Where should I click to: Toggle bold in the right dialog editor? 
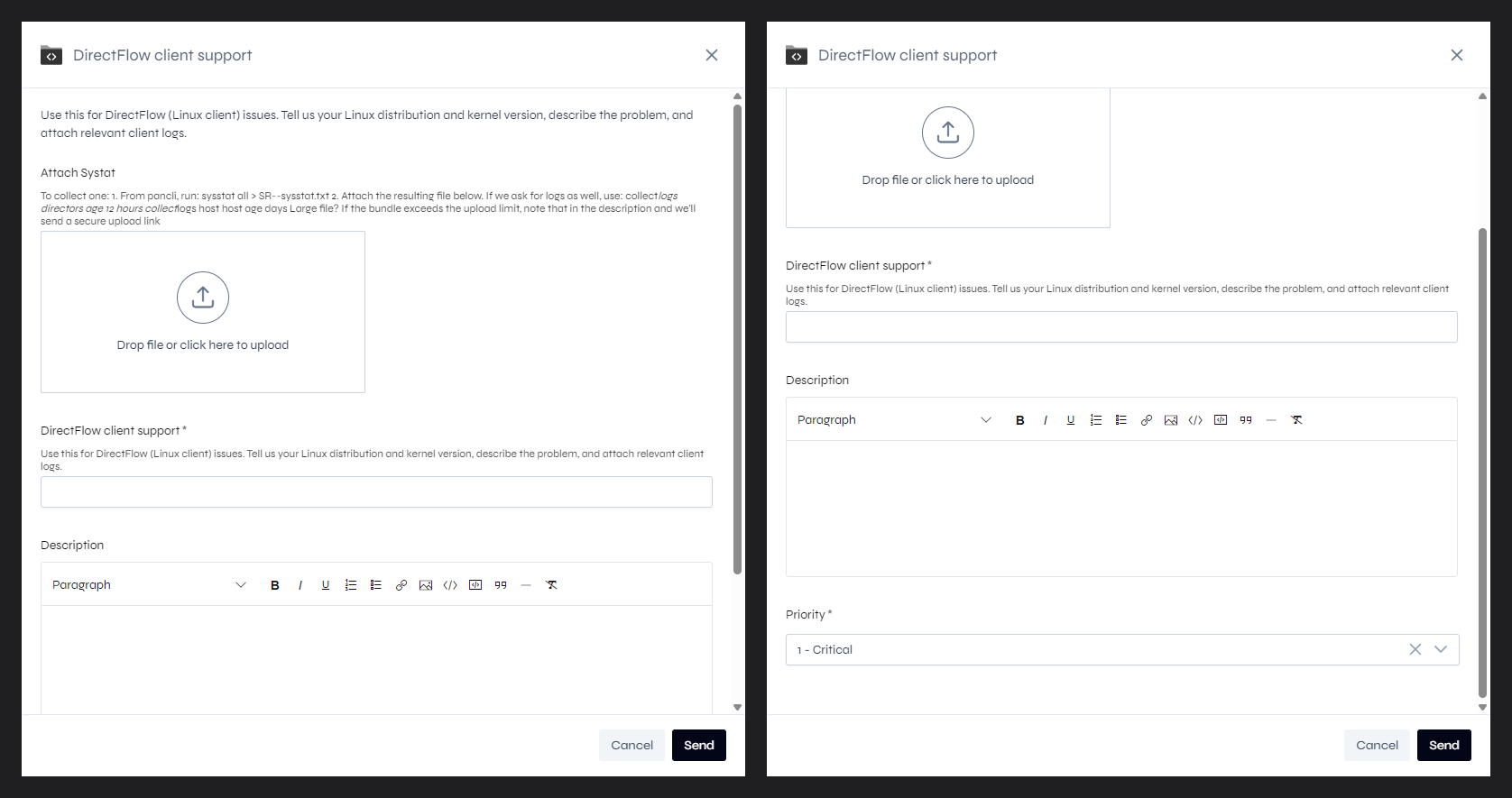click(x=1020, y=420)
